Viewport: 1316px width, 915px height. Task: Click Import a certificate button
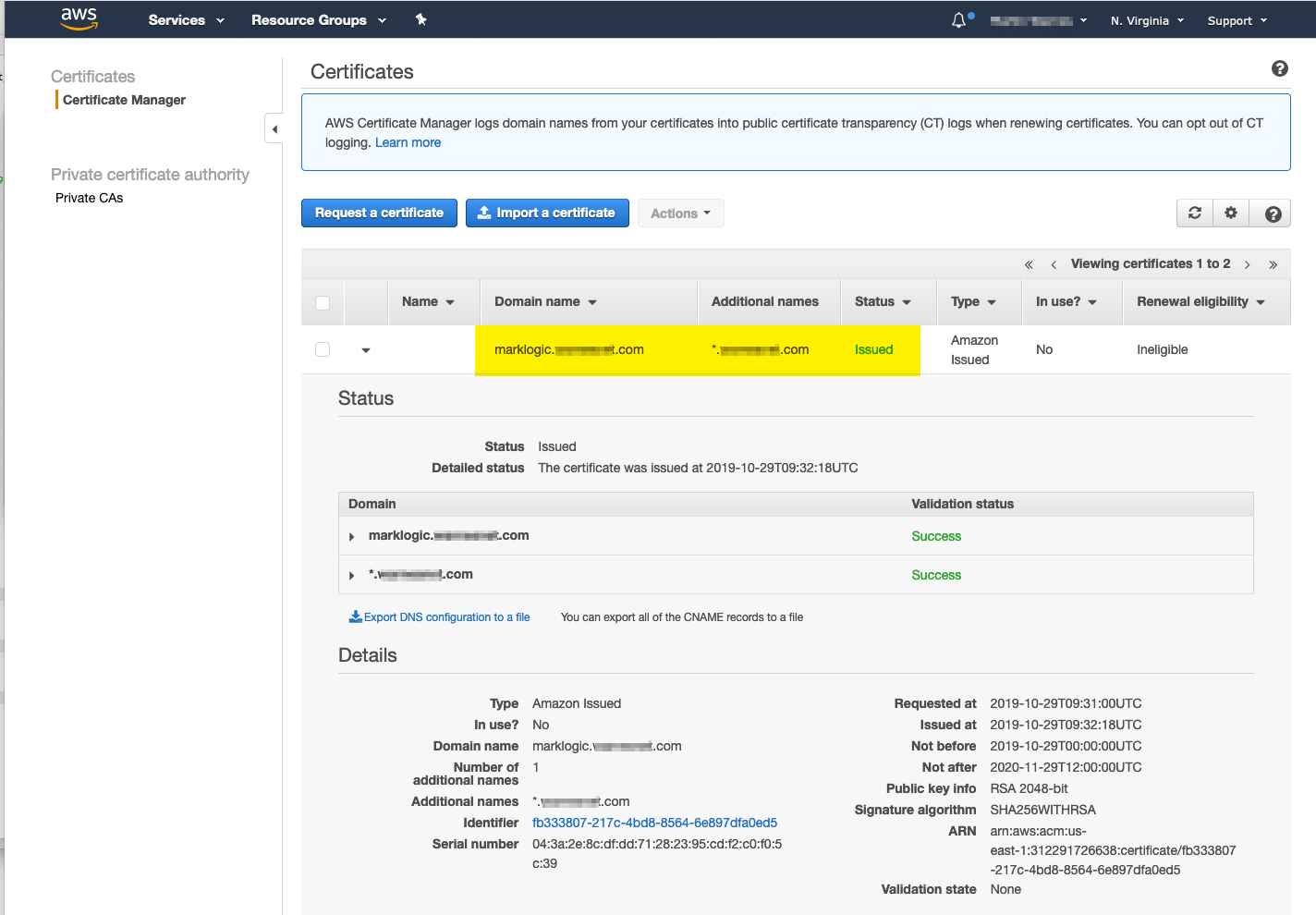(547, 213)
